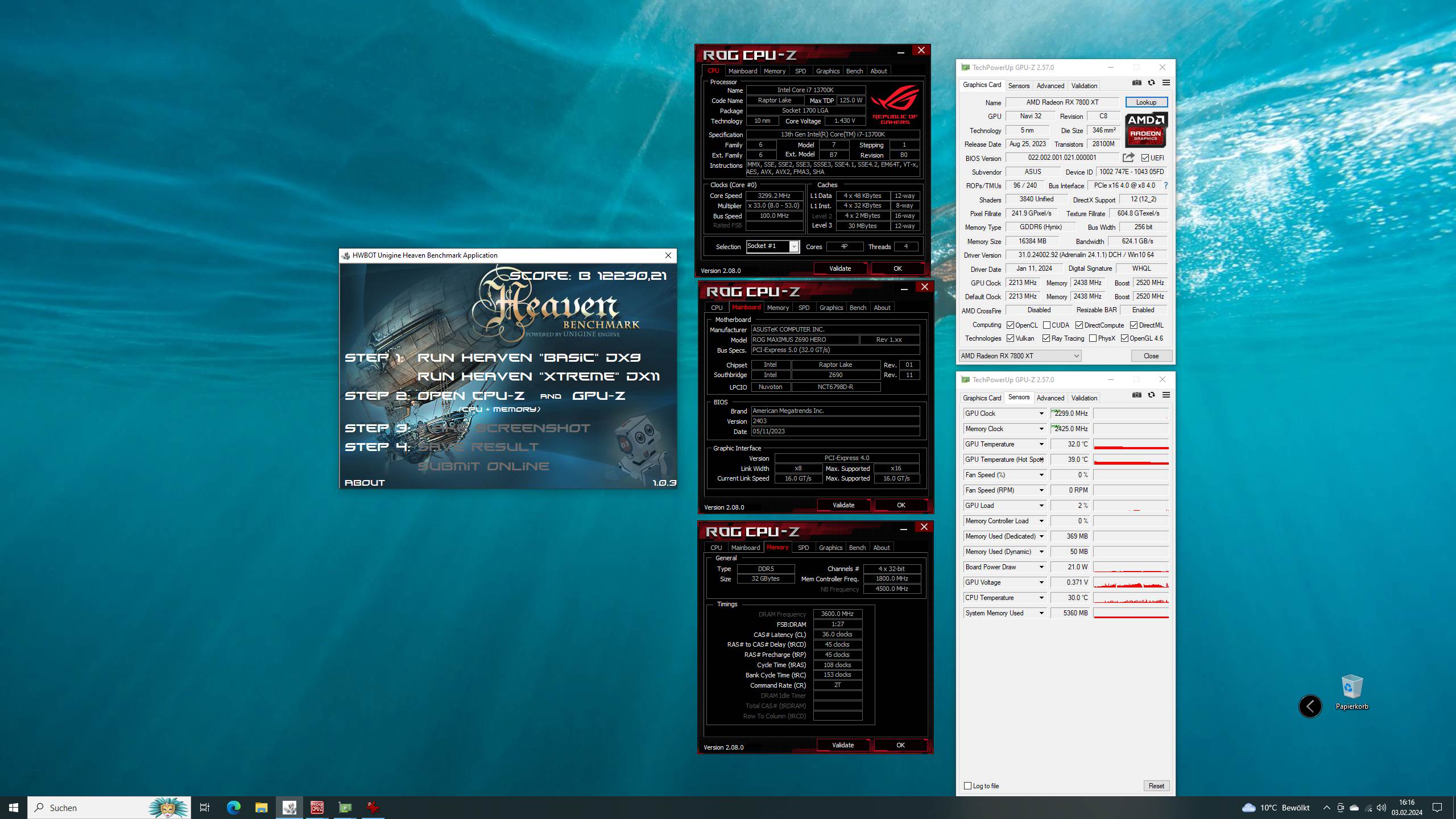Open File Explorer from taskbar
1456x819 pixels.
(261, 808)
